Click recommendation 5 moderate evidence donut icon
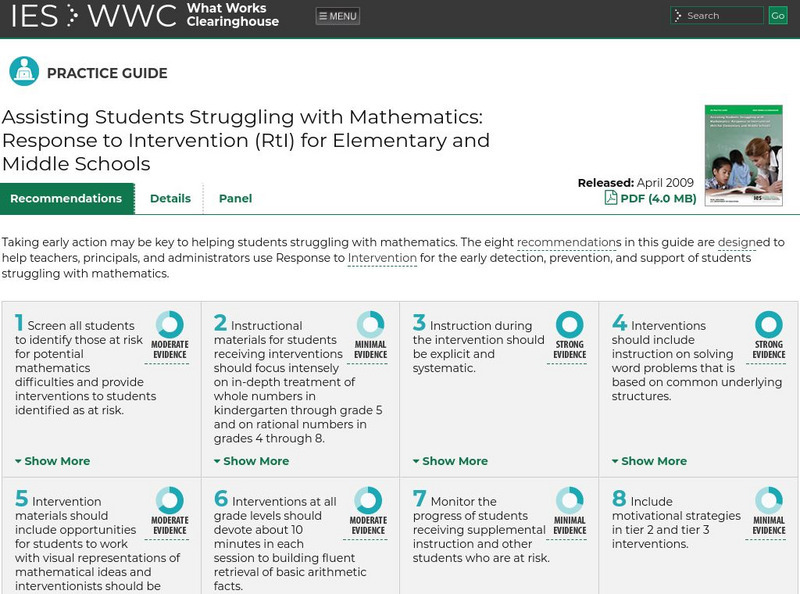 170,501
